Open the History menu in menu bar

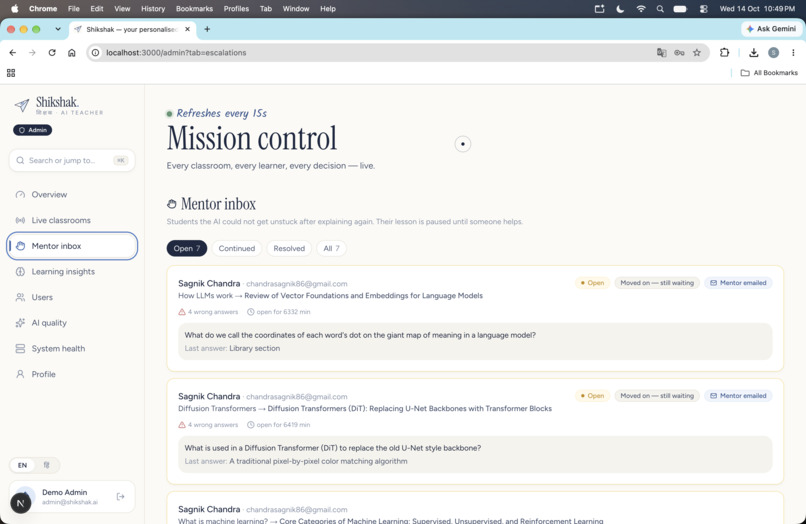[153, 9]
